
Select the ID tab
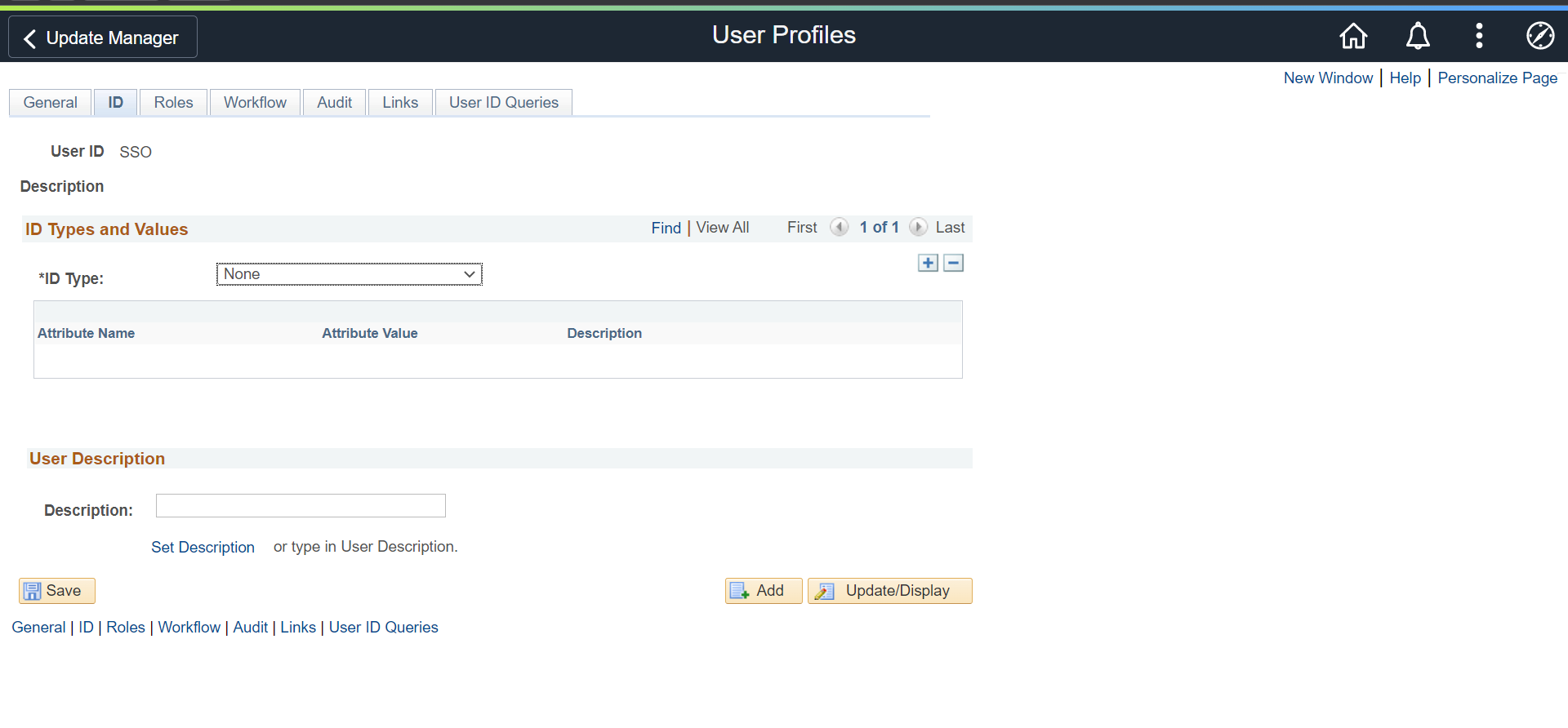tap(116, 103)
